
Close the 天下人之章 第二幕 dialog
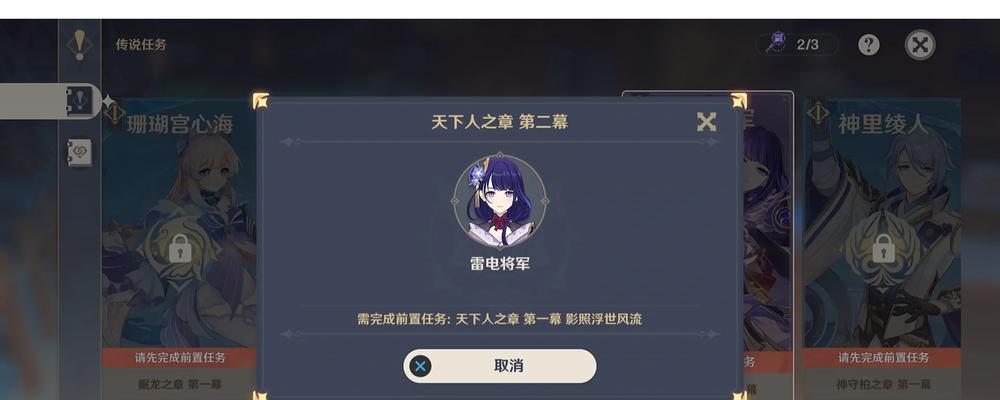706,122
